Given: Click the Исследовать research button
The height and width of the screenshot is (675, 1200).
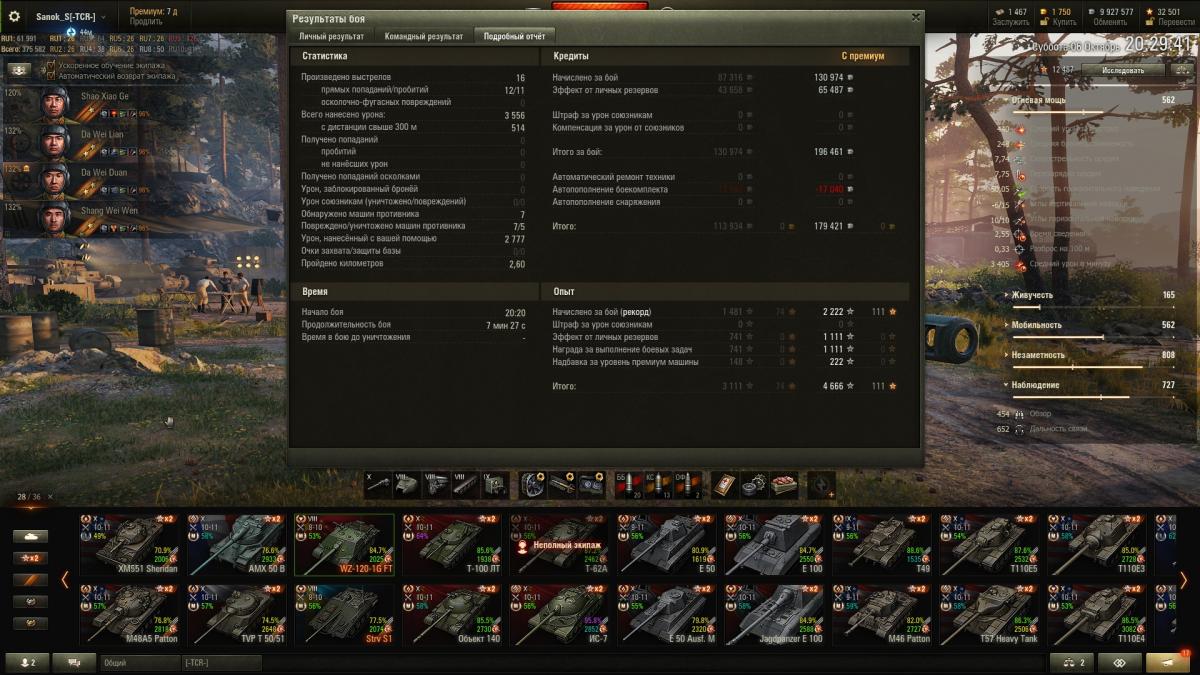Looking at the screenshot, I should [x=1123, y=70].
